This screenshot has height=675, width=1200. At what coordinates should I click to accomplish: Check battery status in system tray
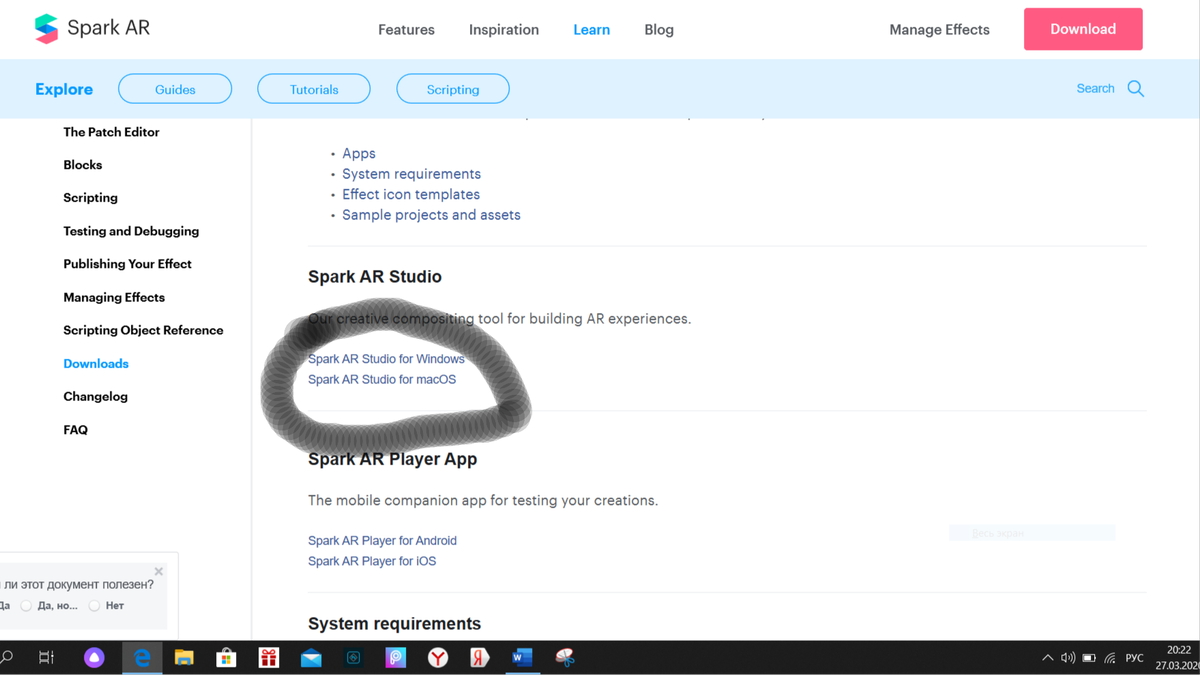coord(1089,658)
